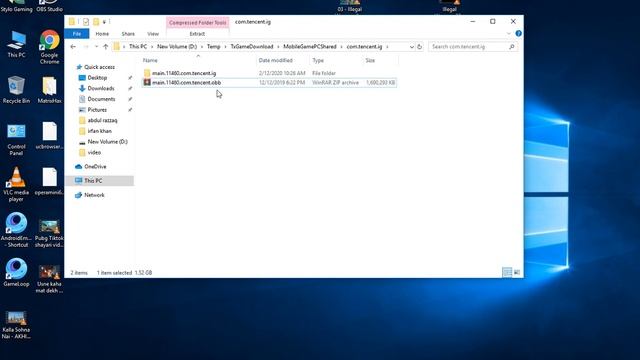This screenshot has height=360, width=640.
Task: Select the Usne kaha mat dekh video icon
Action: click(x=49, y=278)
